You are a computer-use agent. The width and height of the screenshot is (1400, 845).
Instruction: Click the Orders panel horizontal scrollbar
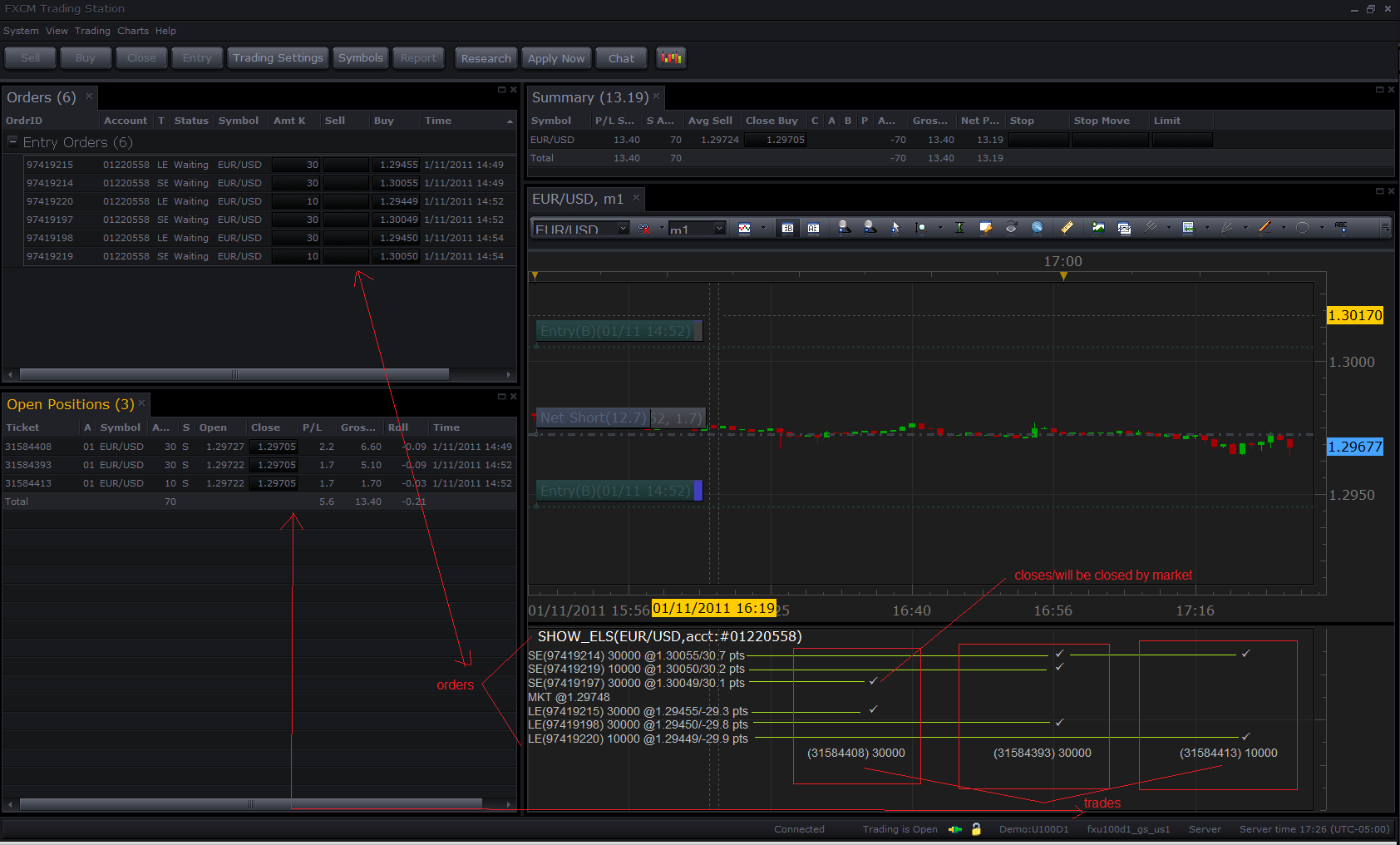click(x=259, y=374)
